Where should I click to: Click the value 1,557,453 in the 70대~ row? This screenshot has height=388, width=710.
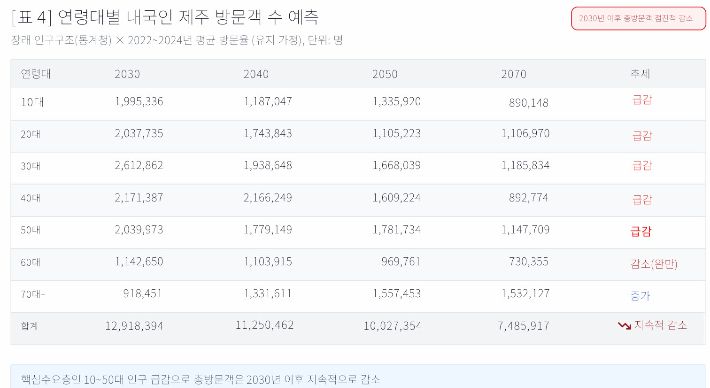pos(397,293)
